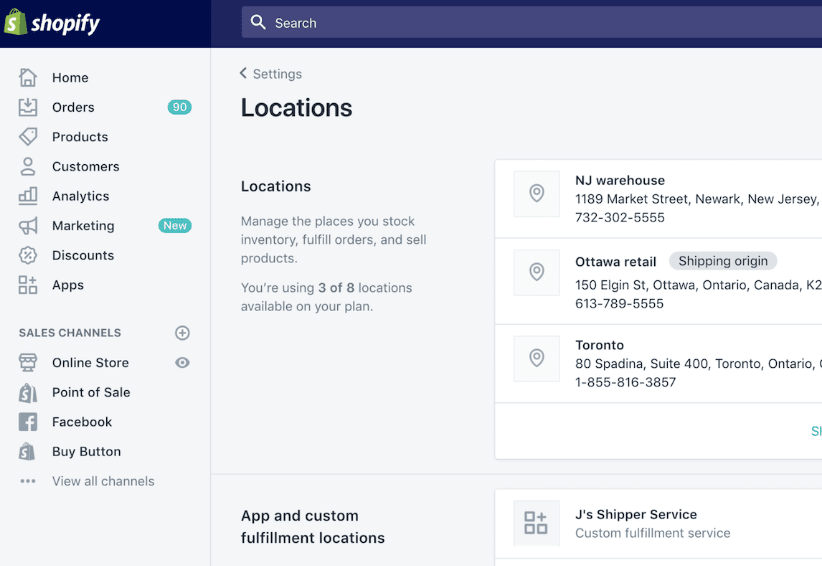Viewport: 822px width, 566px height.
Task: Click View all channels link
Action: tap(103, 481)
